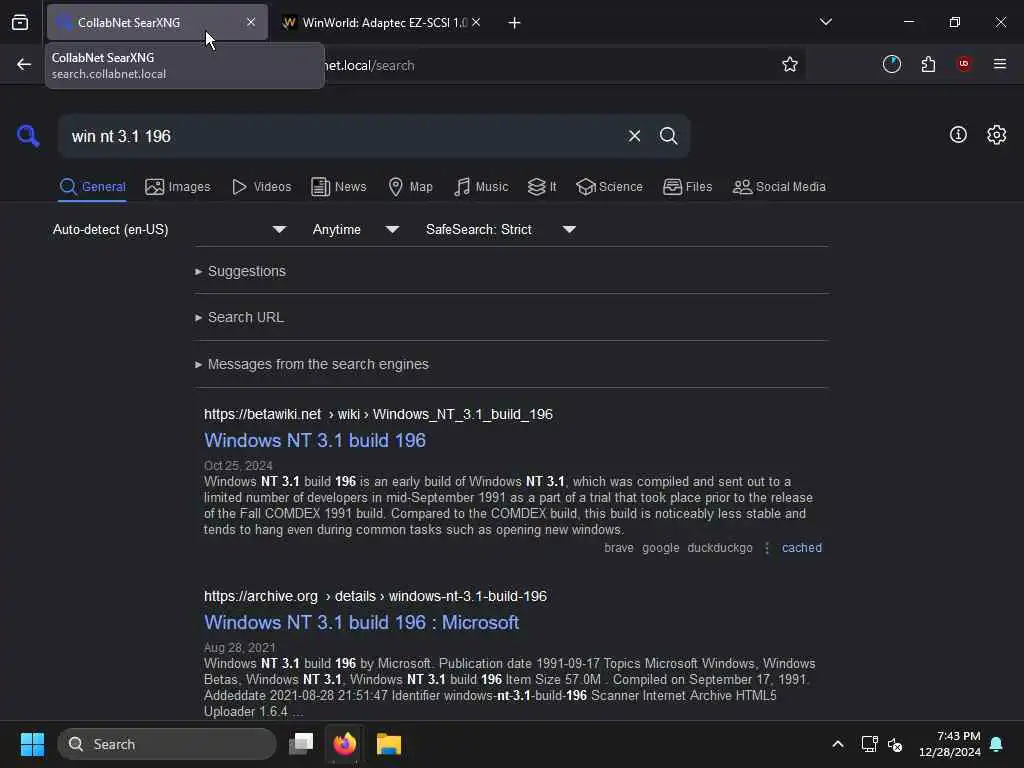Switch to IT search category
Screen dimensions: 1024x768
tap(542, 187)
